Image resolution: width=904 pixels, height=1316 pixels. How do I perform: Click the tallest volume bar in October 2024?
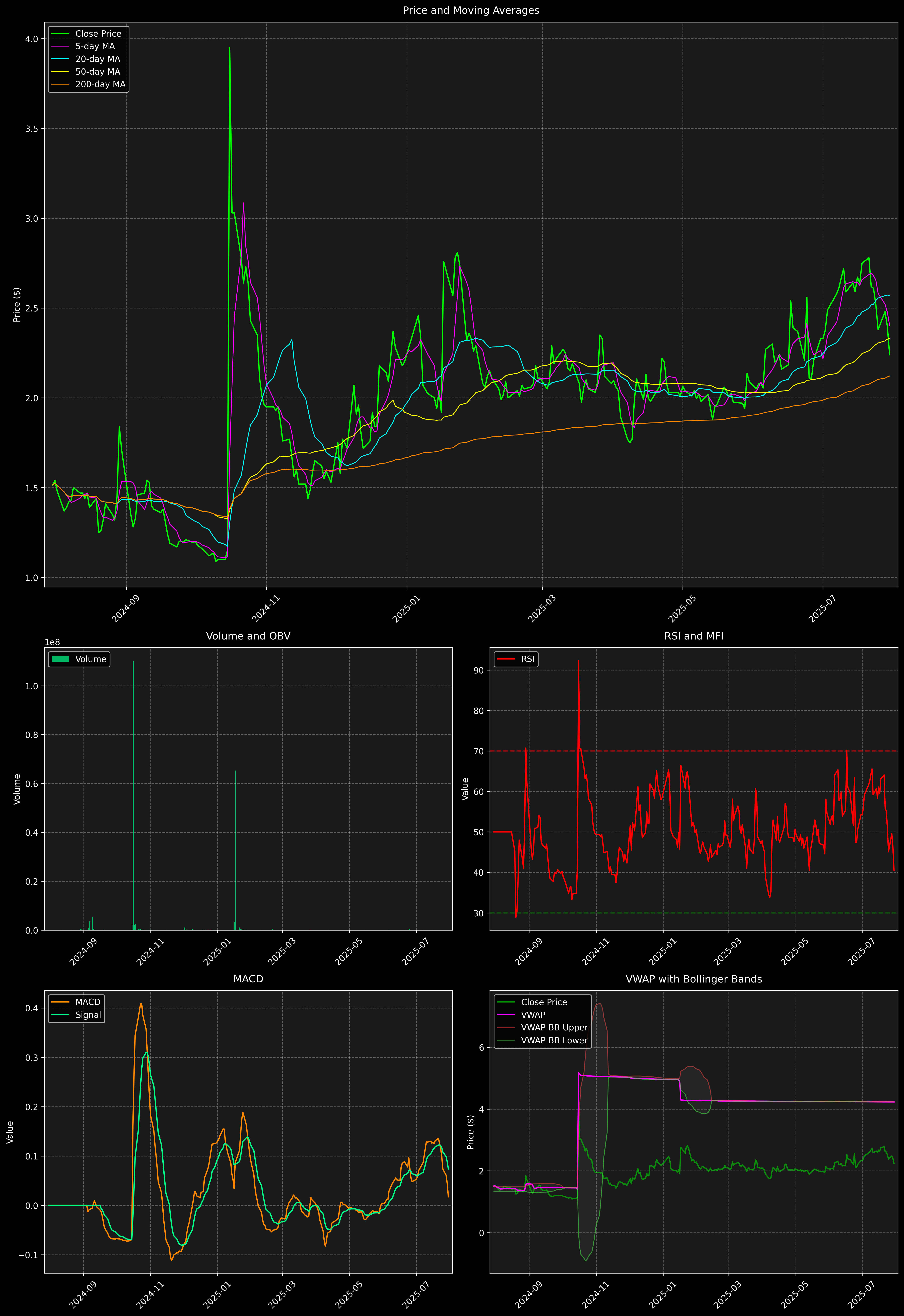pos(133,796)
